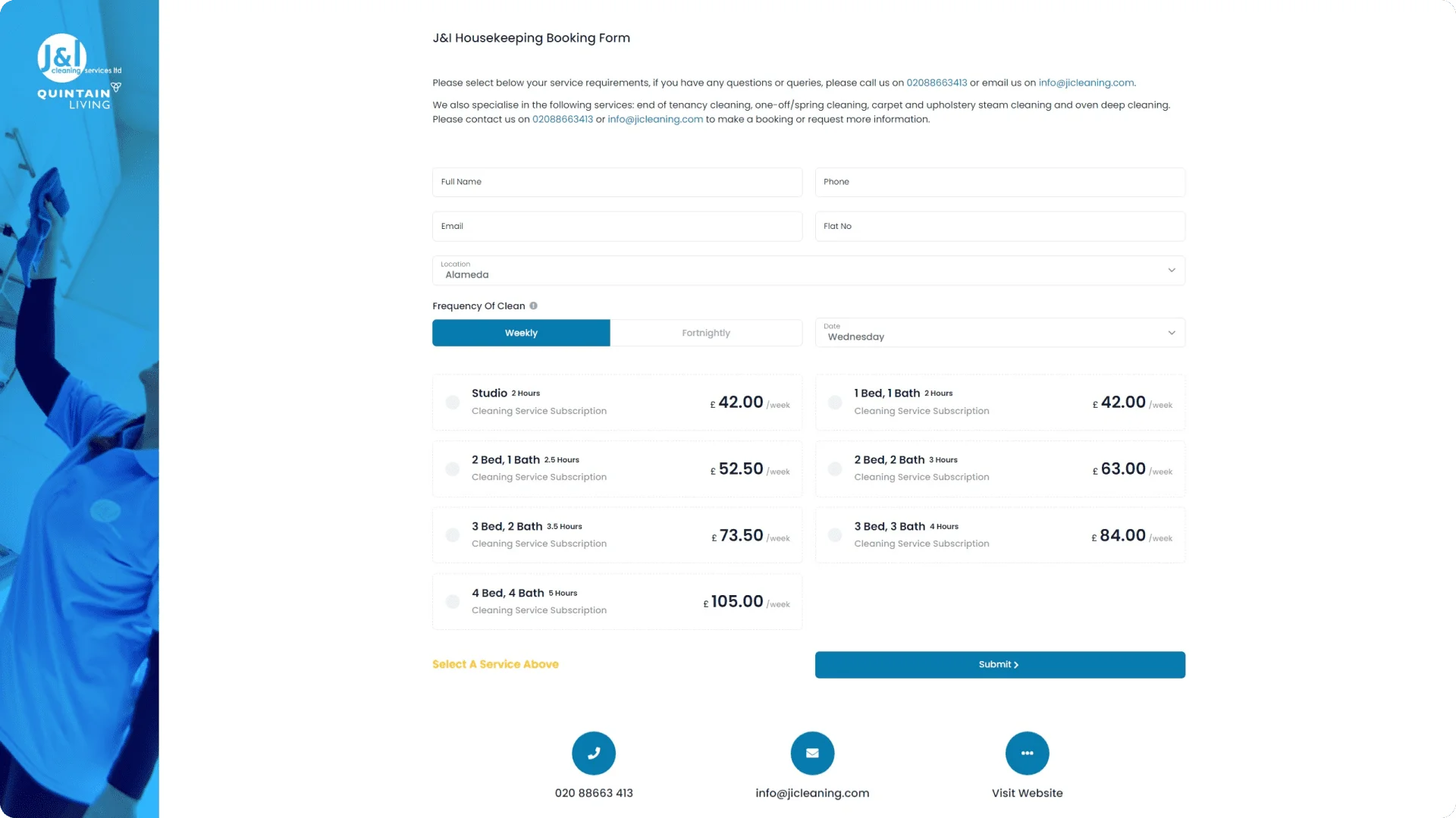1456x818 pixels.
Task: Click the Visit Website ellipsis icon
Action: pyautogui.click(x=1027, y=753)
